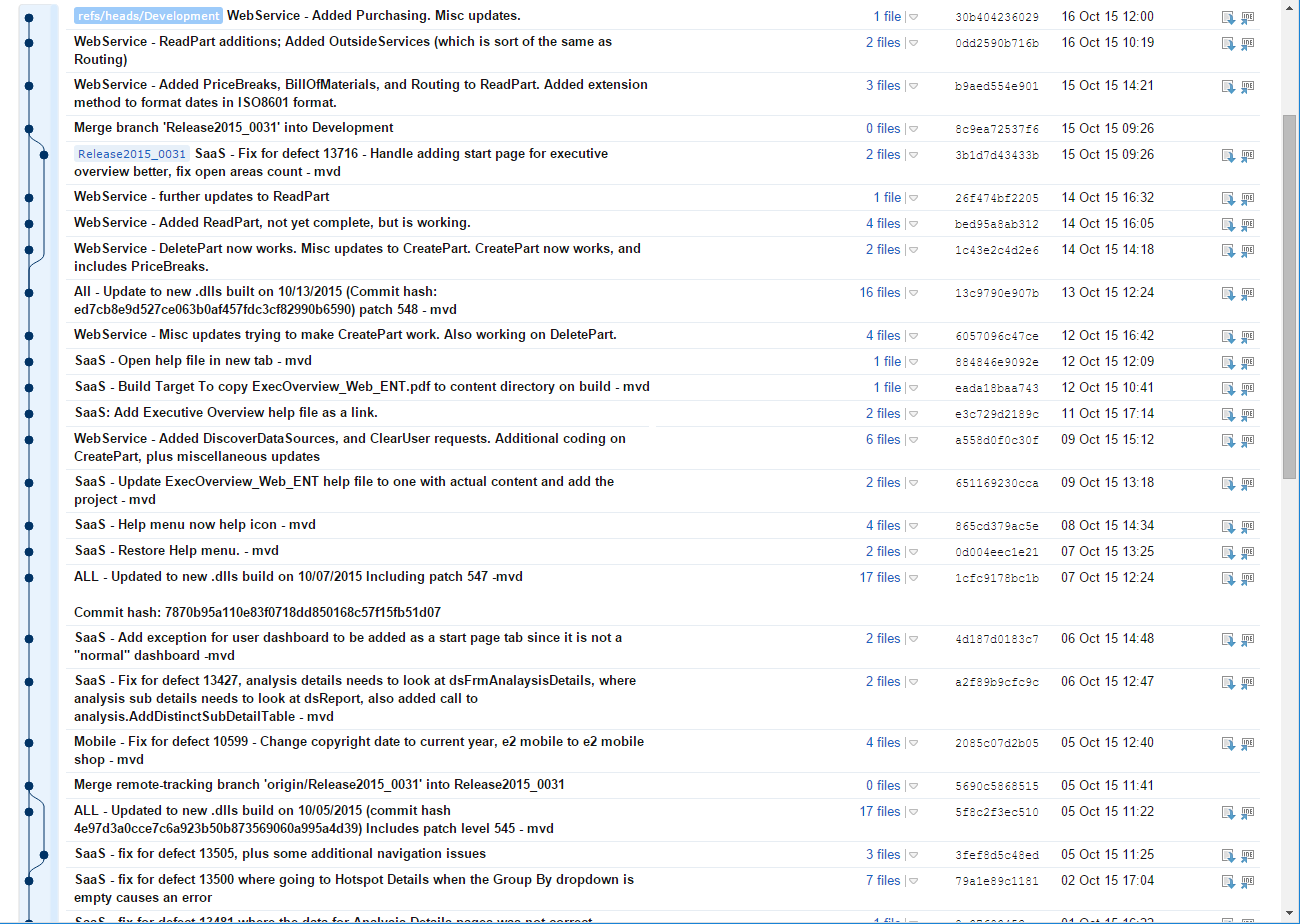Select the Release2015_0031 branch label
The width and height of the screenshot is (1300, 924).
tap(132, 154)
